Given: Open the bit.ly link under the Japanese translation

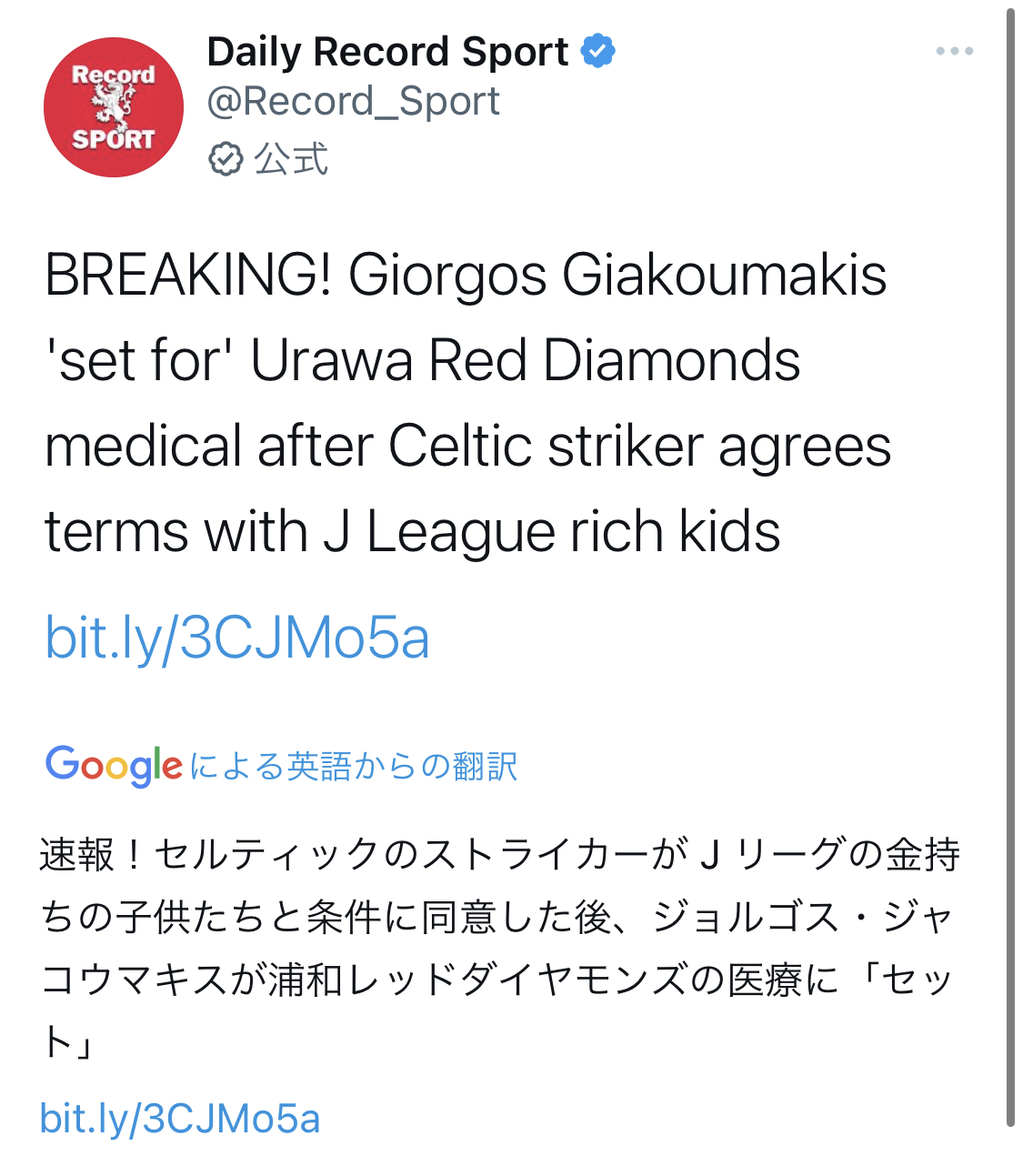Looking at the screenshot, I should tap(180, 1118).
